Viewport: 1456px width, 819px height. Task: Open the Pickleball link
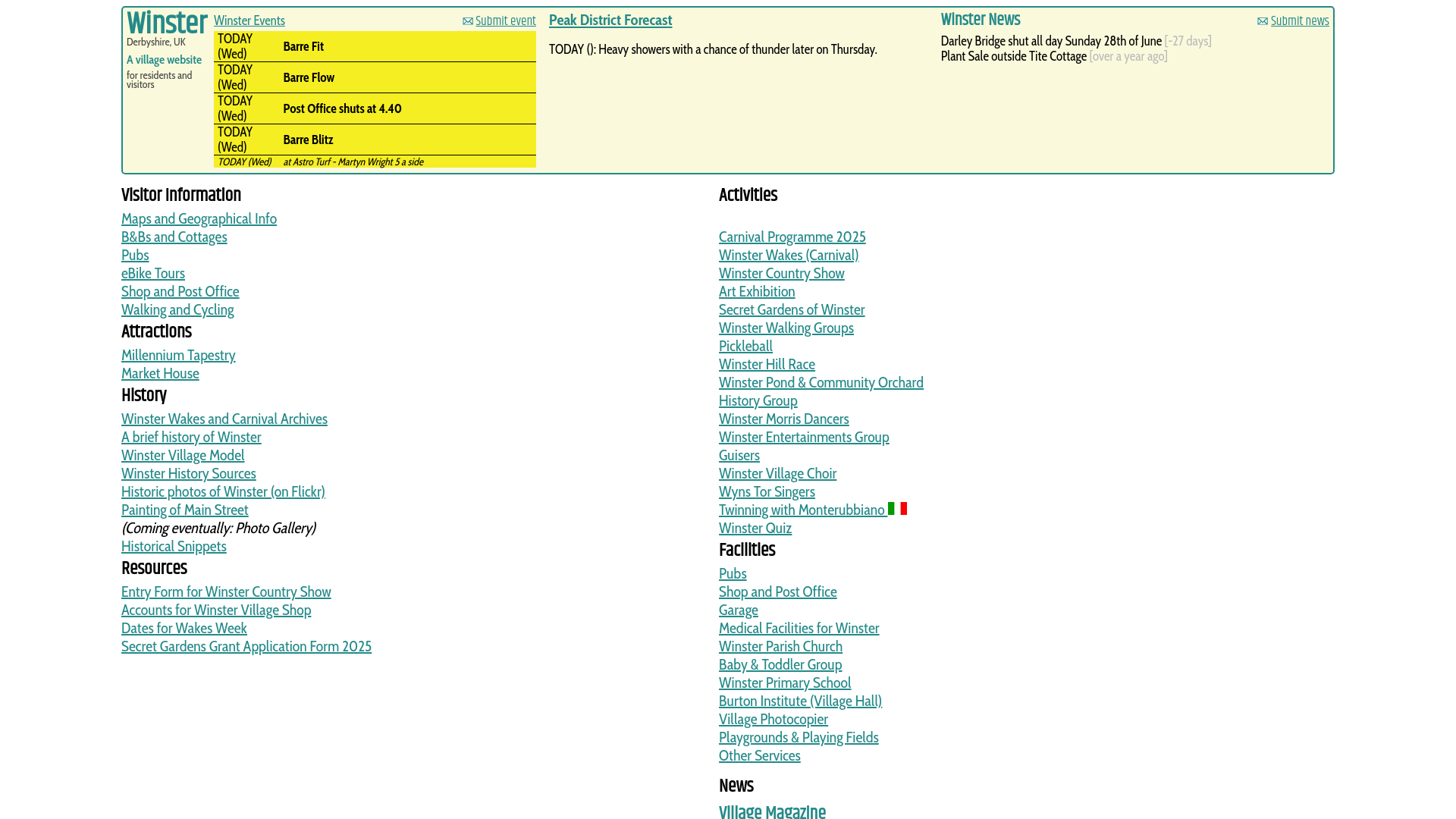click(x=745, y=346)
